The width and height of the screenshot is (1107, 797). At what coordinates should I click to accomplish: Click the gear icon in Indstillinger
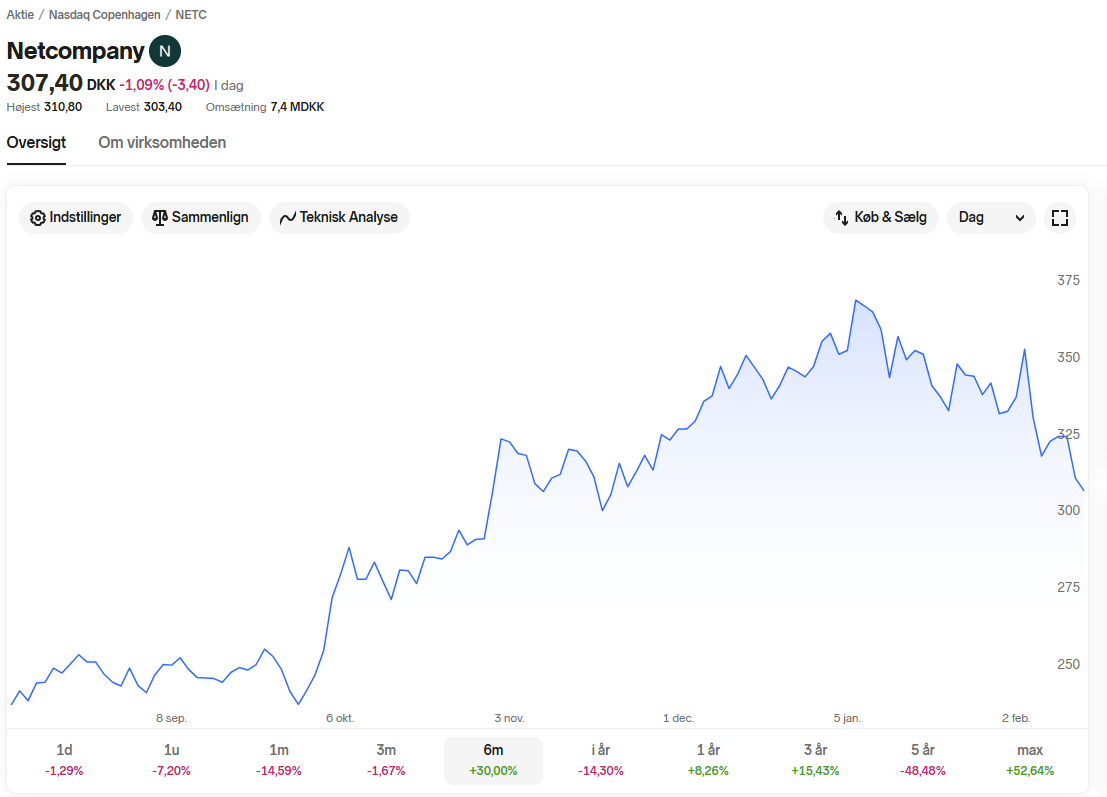[37, 218]
